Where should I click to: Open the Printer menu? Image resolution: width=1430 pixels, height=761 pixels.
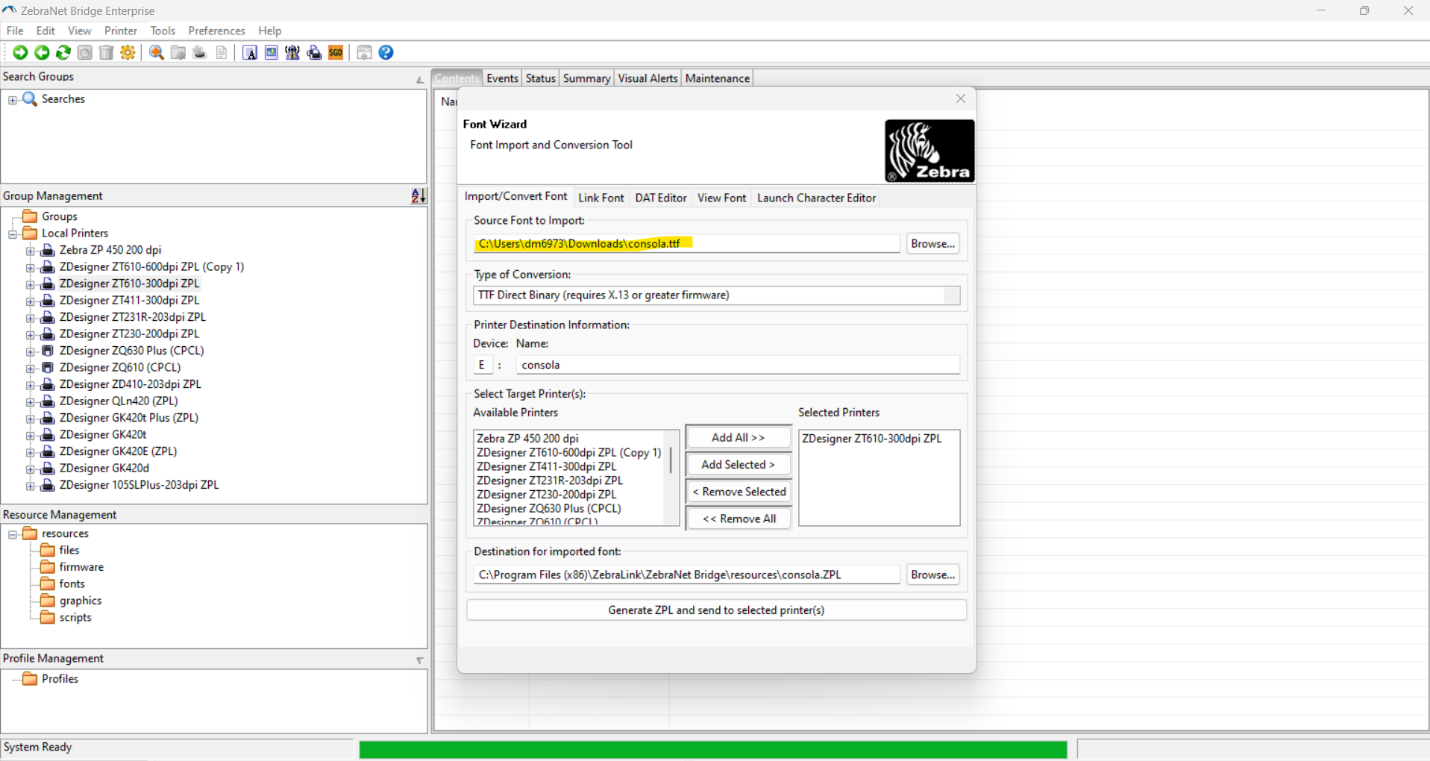pos(120,30)
